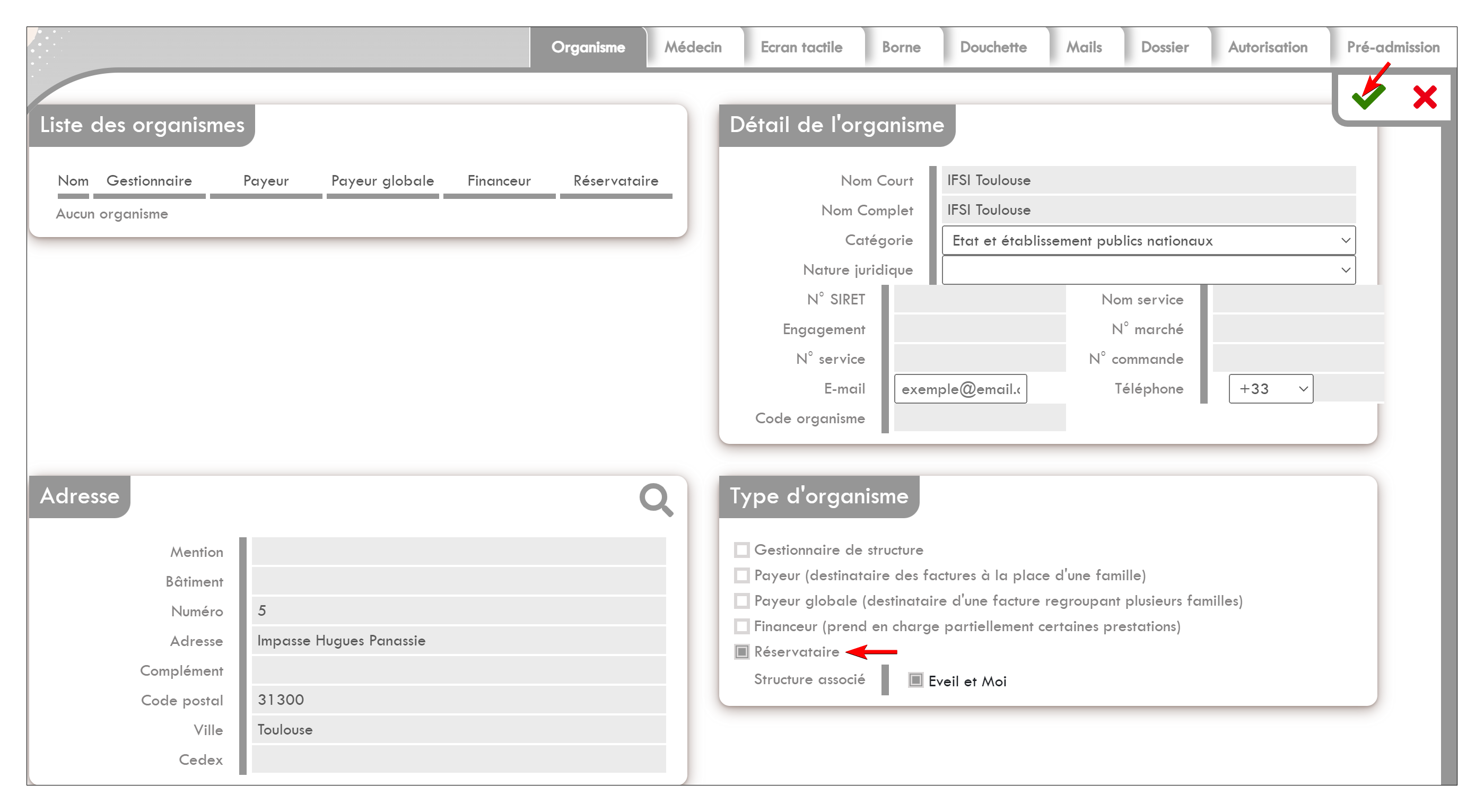Click the Réservataire column header

coord(616,181)
